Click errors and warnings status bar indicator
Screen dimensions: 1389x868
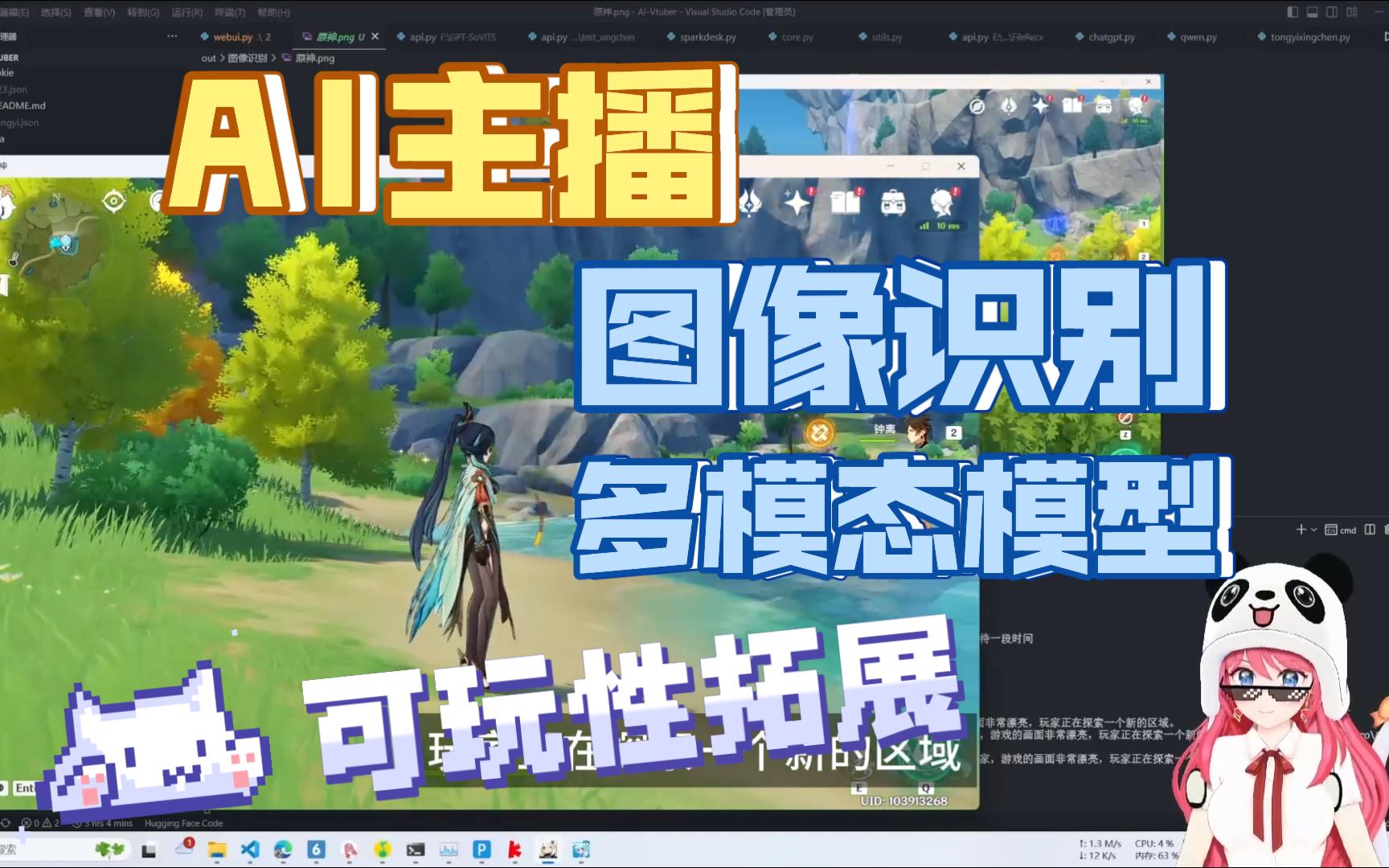pos(40,823)
